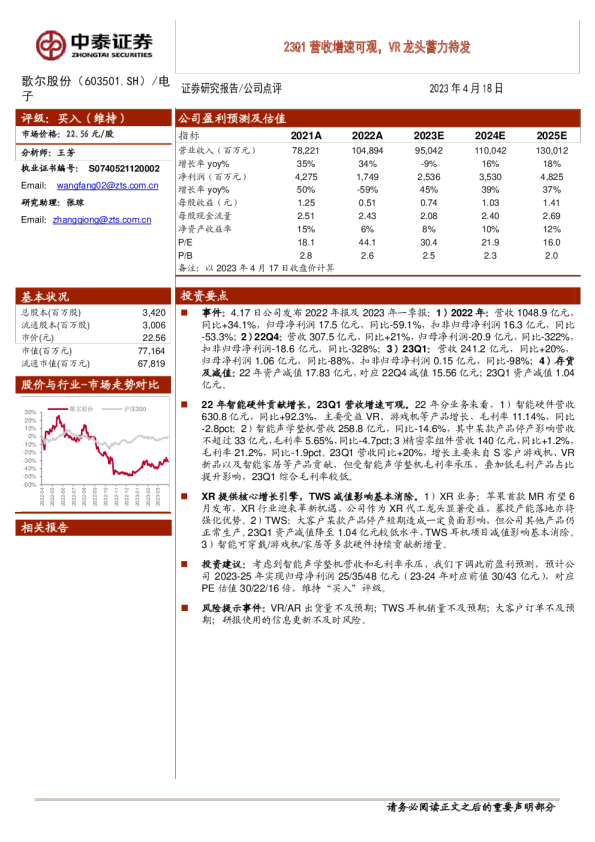The height and width of the screenshot is (842, 595).
Task: Click total shares value 3,420
Action: pos(154,313)
